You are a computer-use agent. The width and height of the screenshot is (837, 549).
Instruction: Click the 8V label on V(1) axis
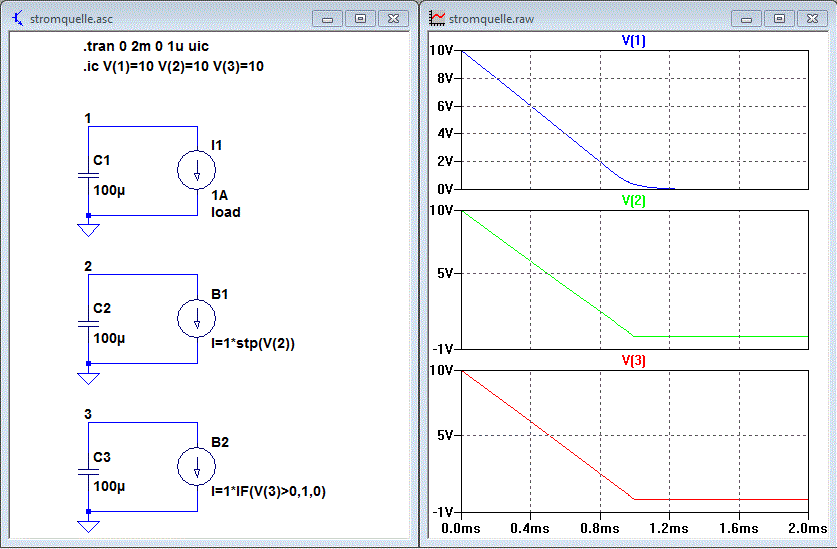[445, 79]
